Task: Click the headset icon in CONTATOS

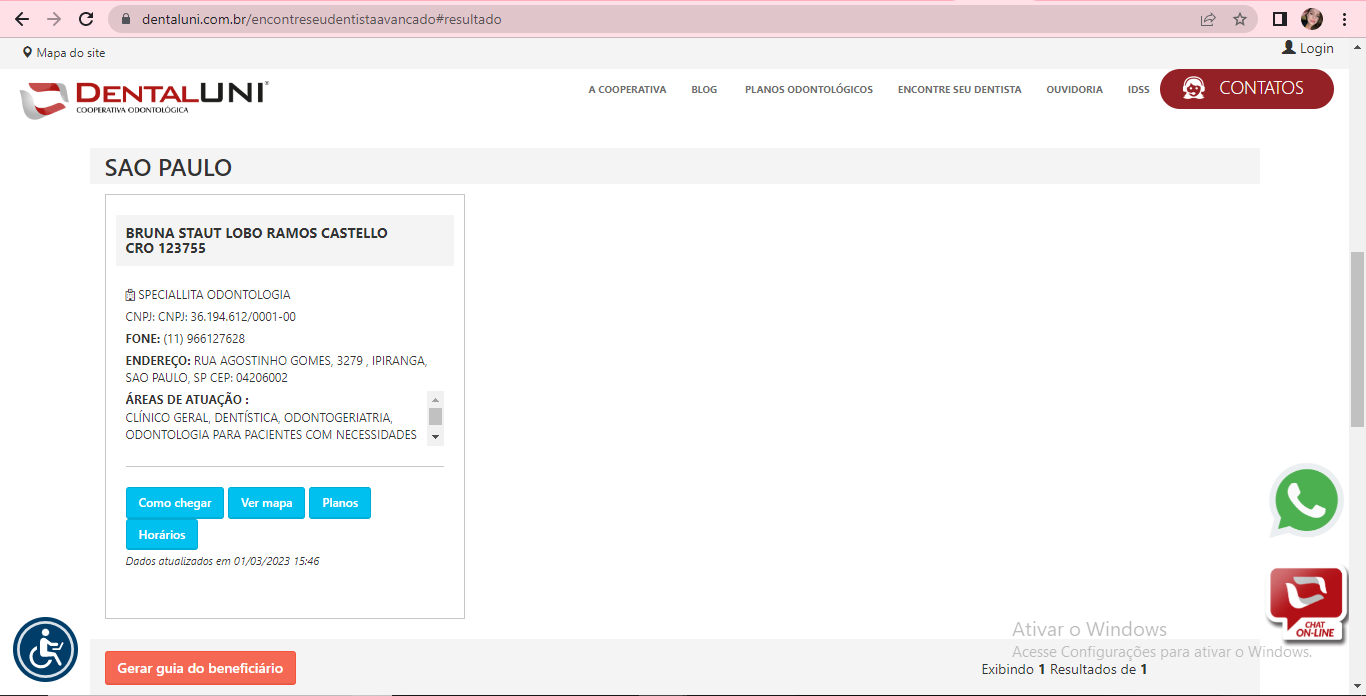Action: [x=1193, y=88]
